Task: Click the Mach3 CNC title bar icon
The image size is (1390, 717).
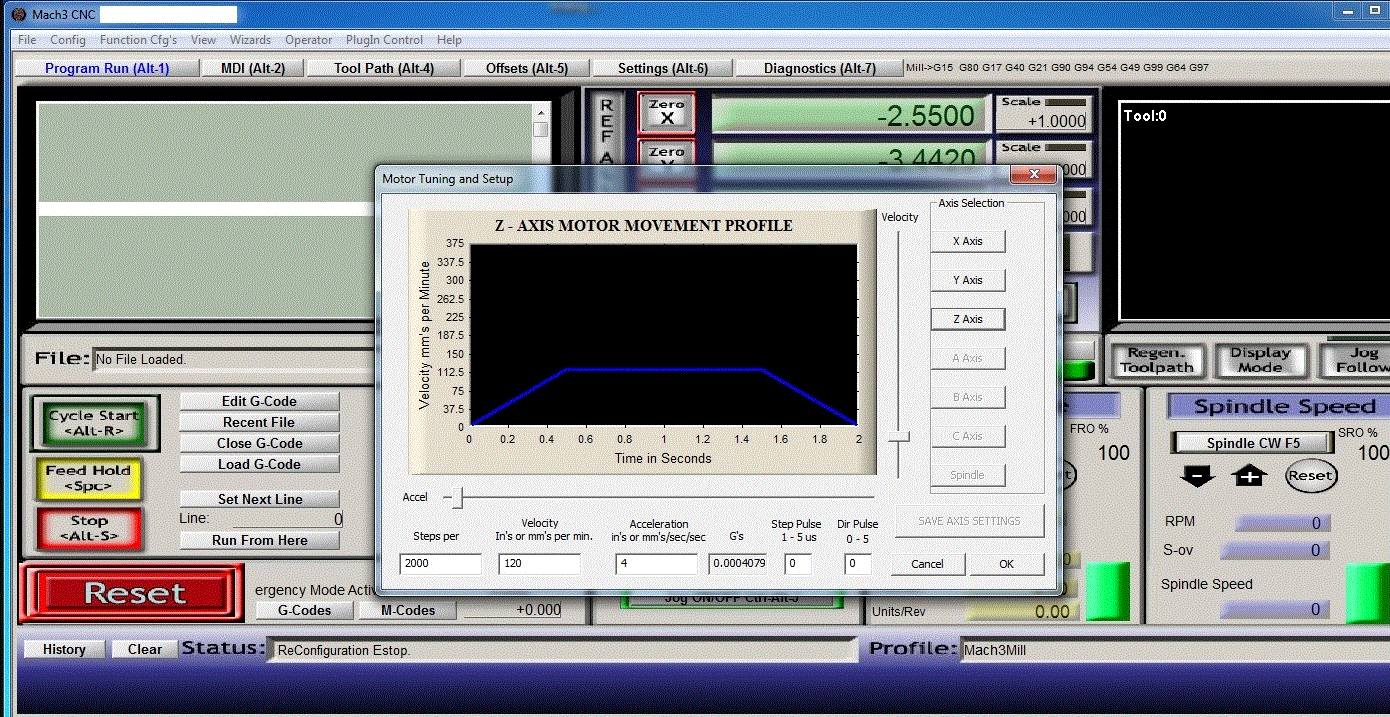Action: pyautogui.click(x=19, y=14)
